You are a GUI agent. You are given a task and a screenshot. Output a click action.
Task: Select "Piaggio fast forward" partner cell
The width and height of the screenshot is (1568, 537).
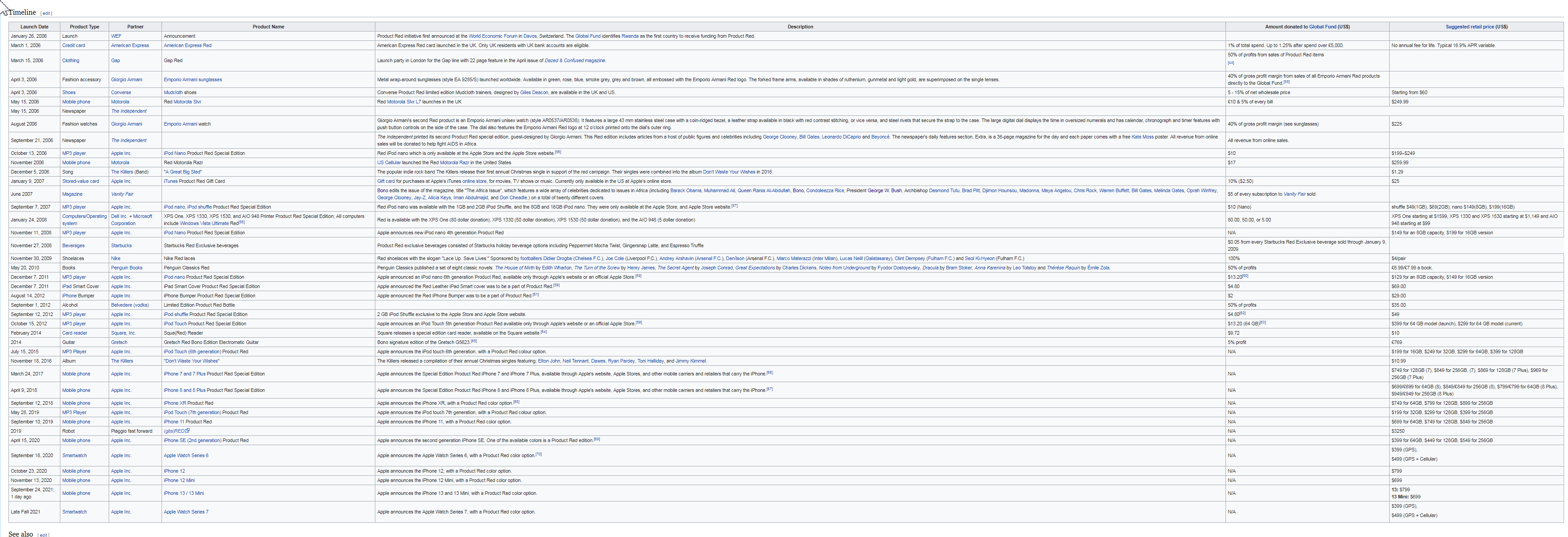135,431
